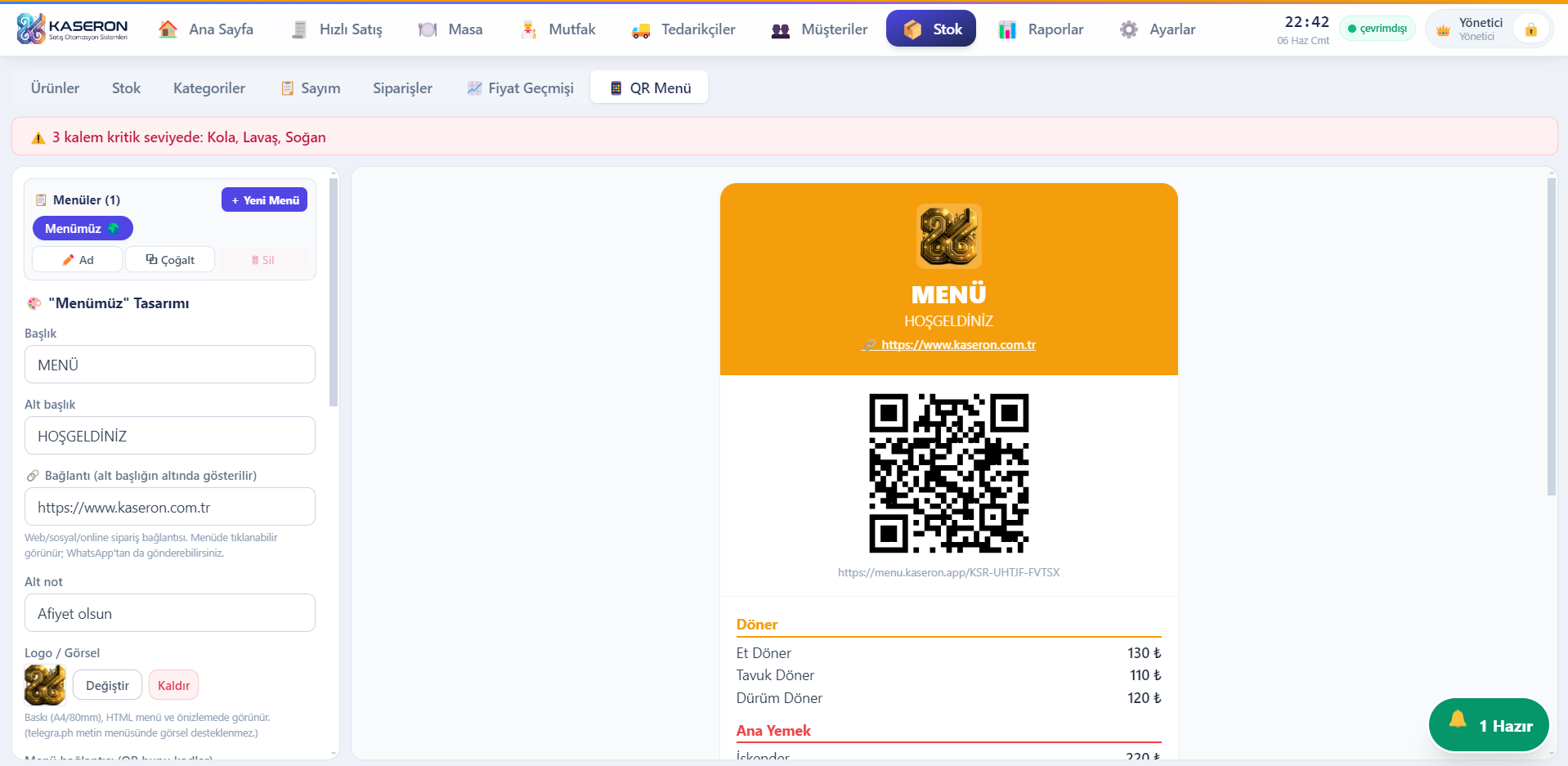Click the Ayarlar gear icon
The height and width of the screenshot is (766, 1568).
pos(1129,29)
